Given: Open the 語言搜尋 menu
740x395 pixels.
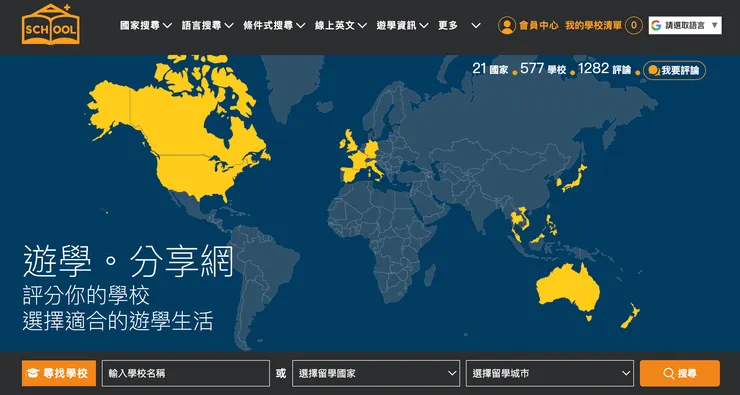Looking at the screenshot, I should (x=208, y=25).
